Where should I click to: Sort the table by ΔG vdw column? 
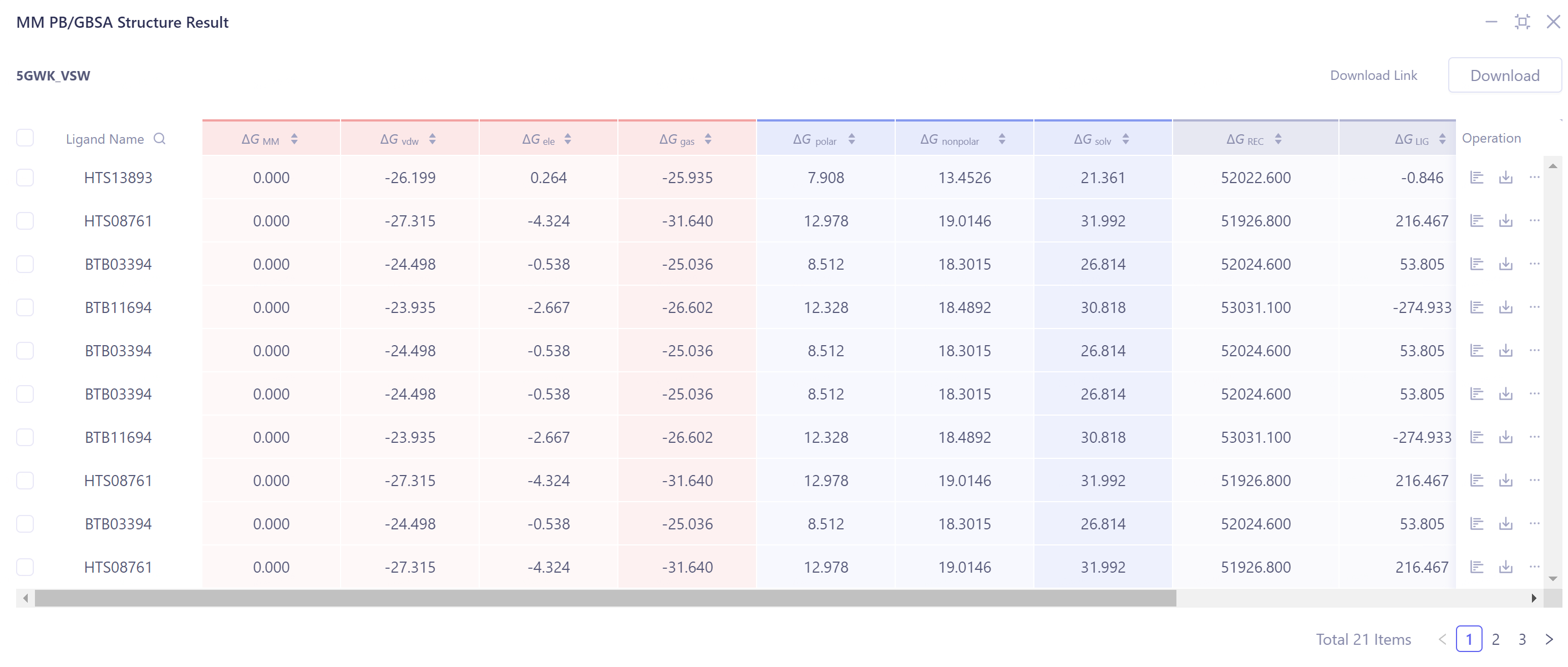tap(432, 139)
